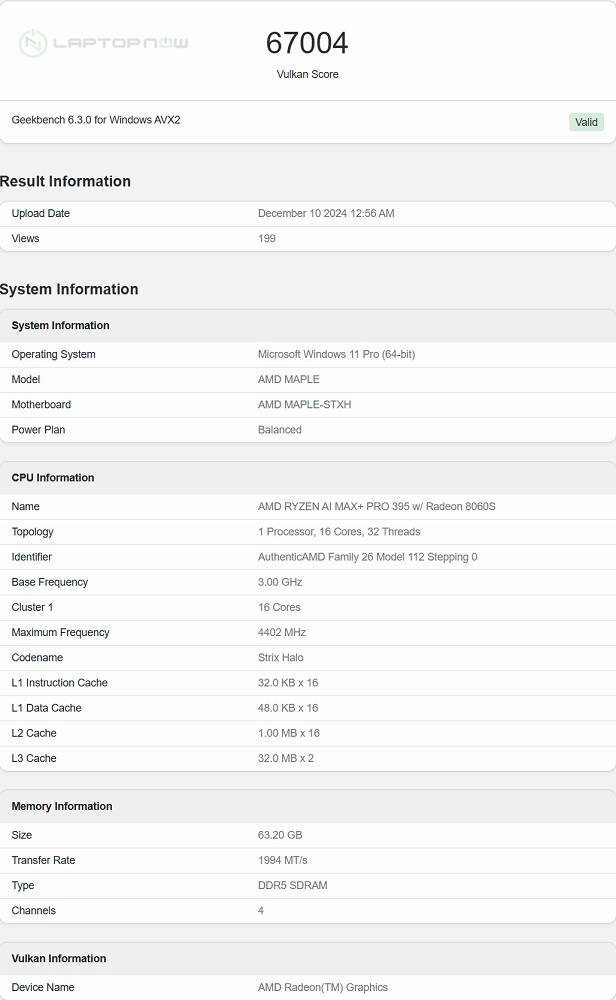
Task: Select the Microsoft Windows 11 Pro value
Action: (336, 354)
